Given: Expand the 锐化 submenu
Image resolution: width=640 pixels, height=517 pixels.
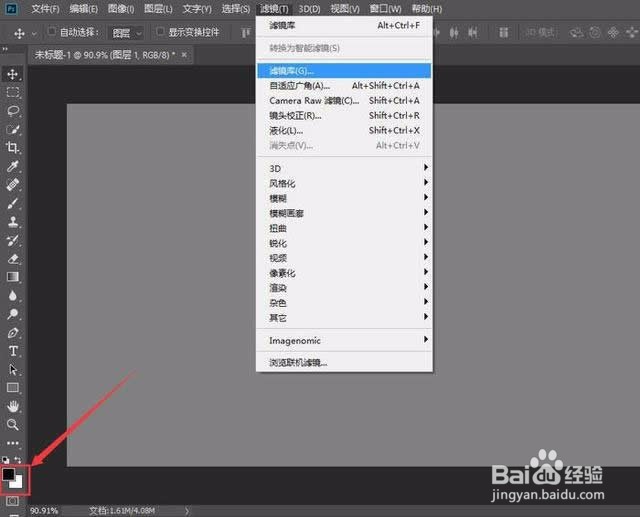Looking at the screenshot, I should coord(344,243).
